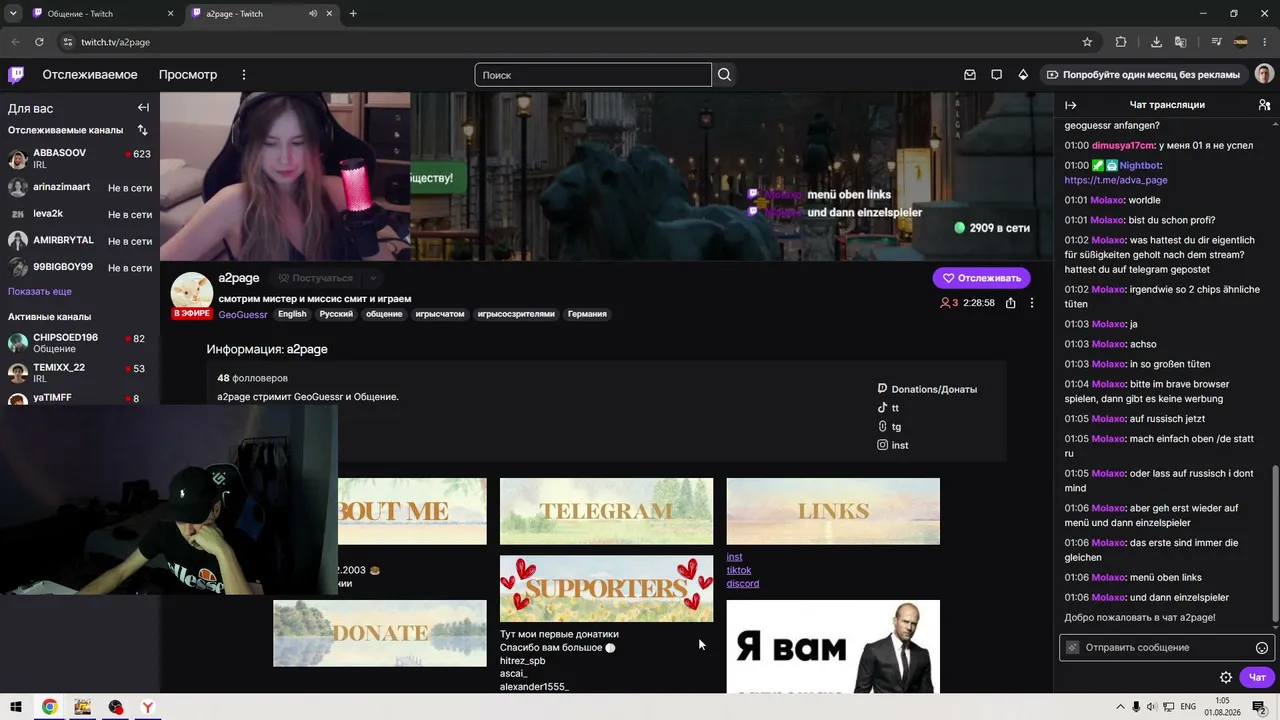
Task: Open the tiktok link under LINKS
Action: click(x=739, y=570)
